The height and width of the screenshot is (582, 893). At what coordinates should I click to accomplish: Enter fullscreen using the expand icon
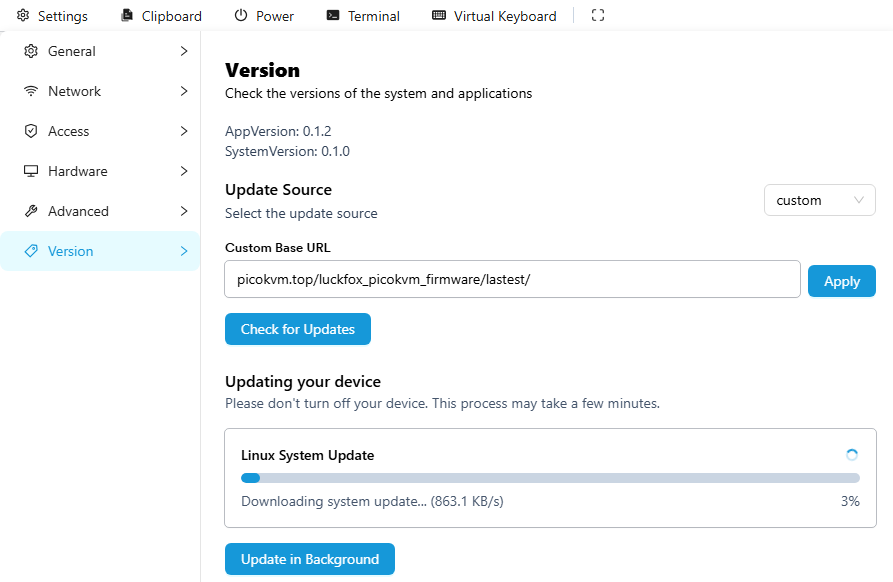(x=598, y=16)
